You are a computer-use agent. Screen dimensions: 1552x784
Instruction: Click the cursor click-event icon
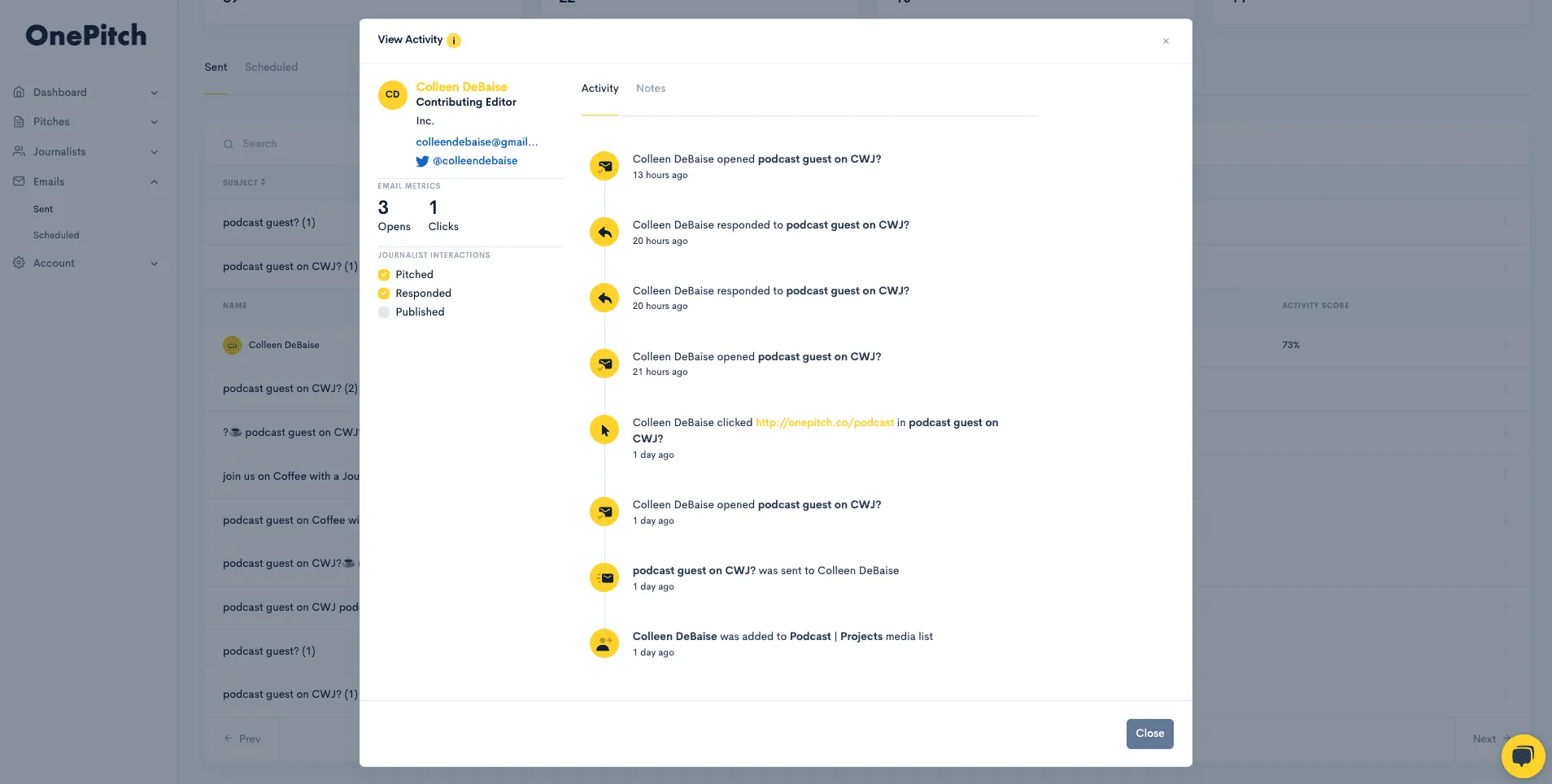pyautogui.click(x=604, y=429)
